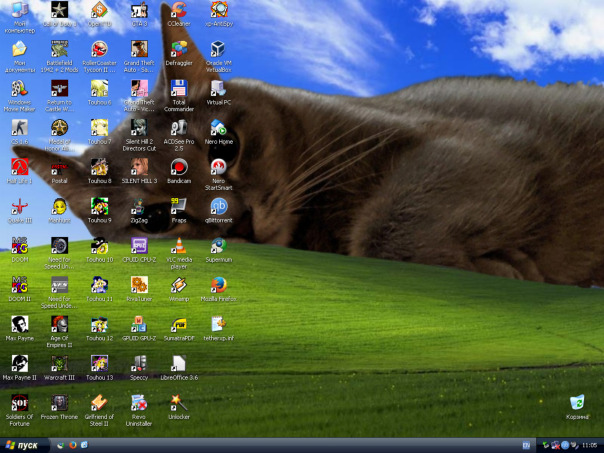The image size is (604, 453).
Task: Open the Fraps shortcut
Action: (179, 207)
